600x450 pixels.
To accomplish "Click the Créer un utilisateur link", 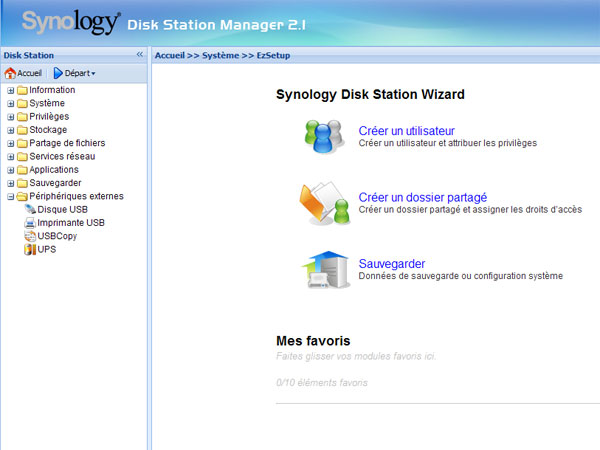I will pyautogui.click(x=406, y=131).
